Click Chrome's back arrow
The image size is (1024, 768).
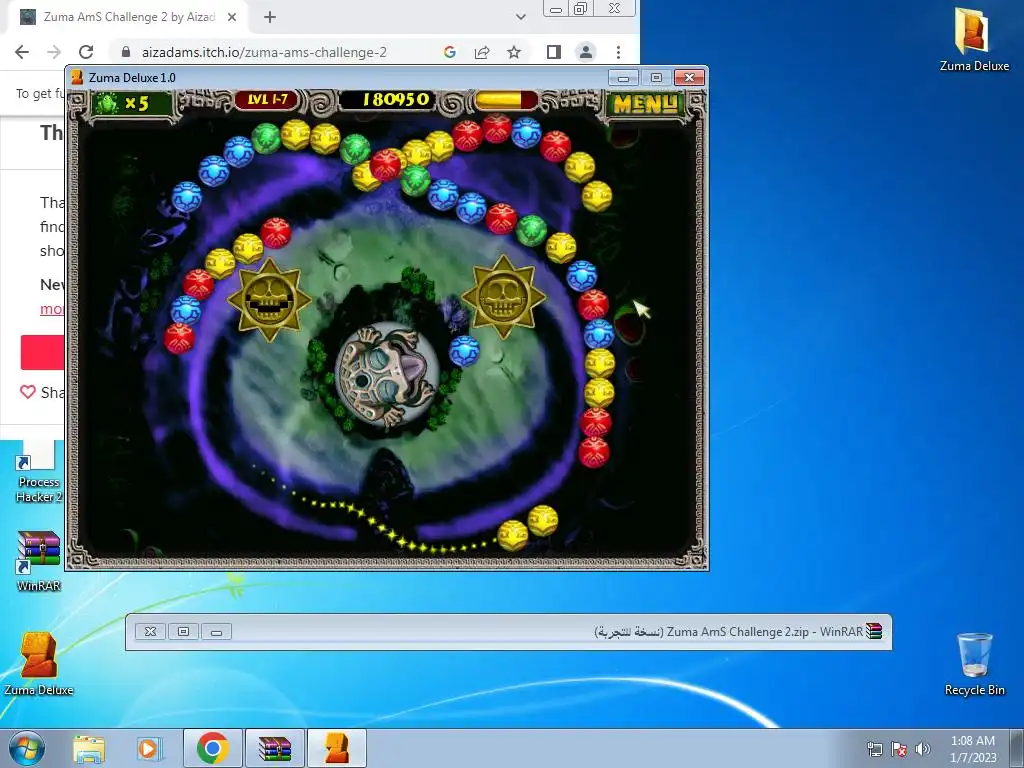tap(22, 52)
